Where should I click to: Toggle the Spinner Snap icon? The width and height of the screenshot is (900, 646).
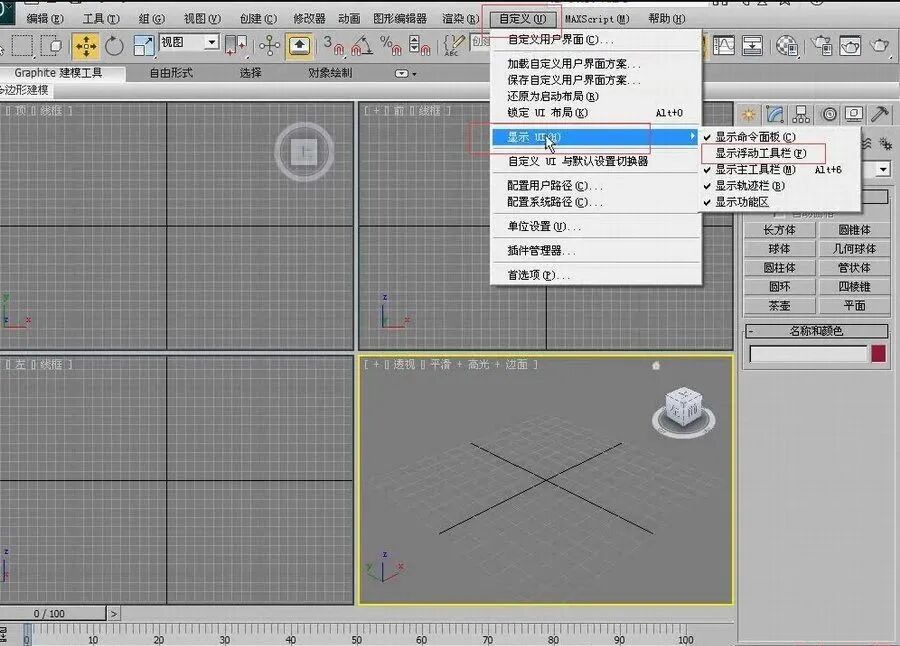tap(419, 45)
